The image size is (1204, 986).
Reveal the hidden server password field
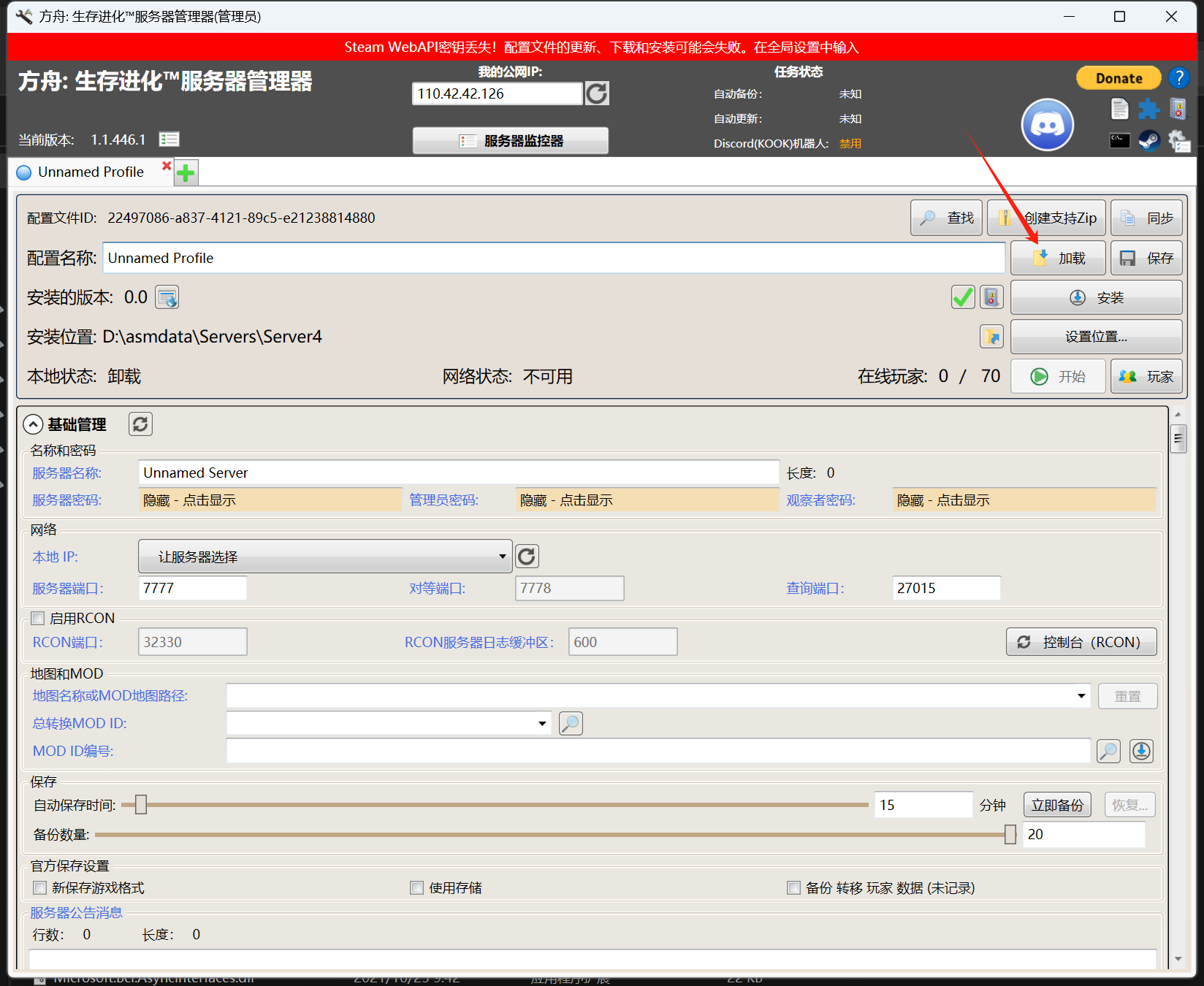[x=270, y=500]
